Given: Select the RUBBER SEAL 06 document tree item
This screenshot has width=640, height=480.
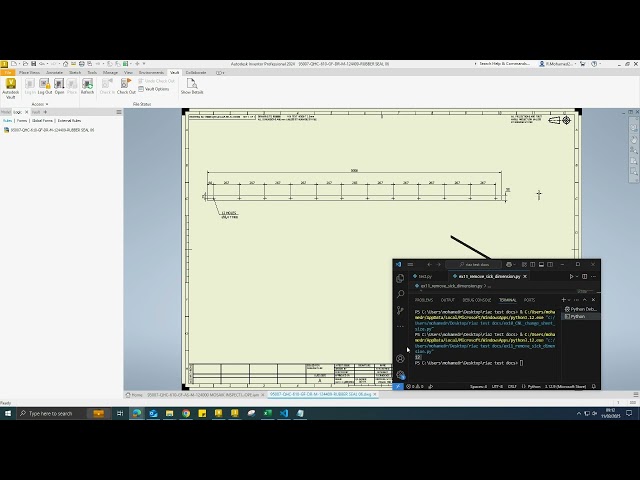Looking at the screenshot, I should [x=49, y=130].
